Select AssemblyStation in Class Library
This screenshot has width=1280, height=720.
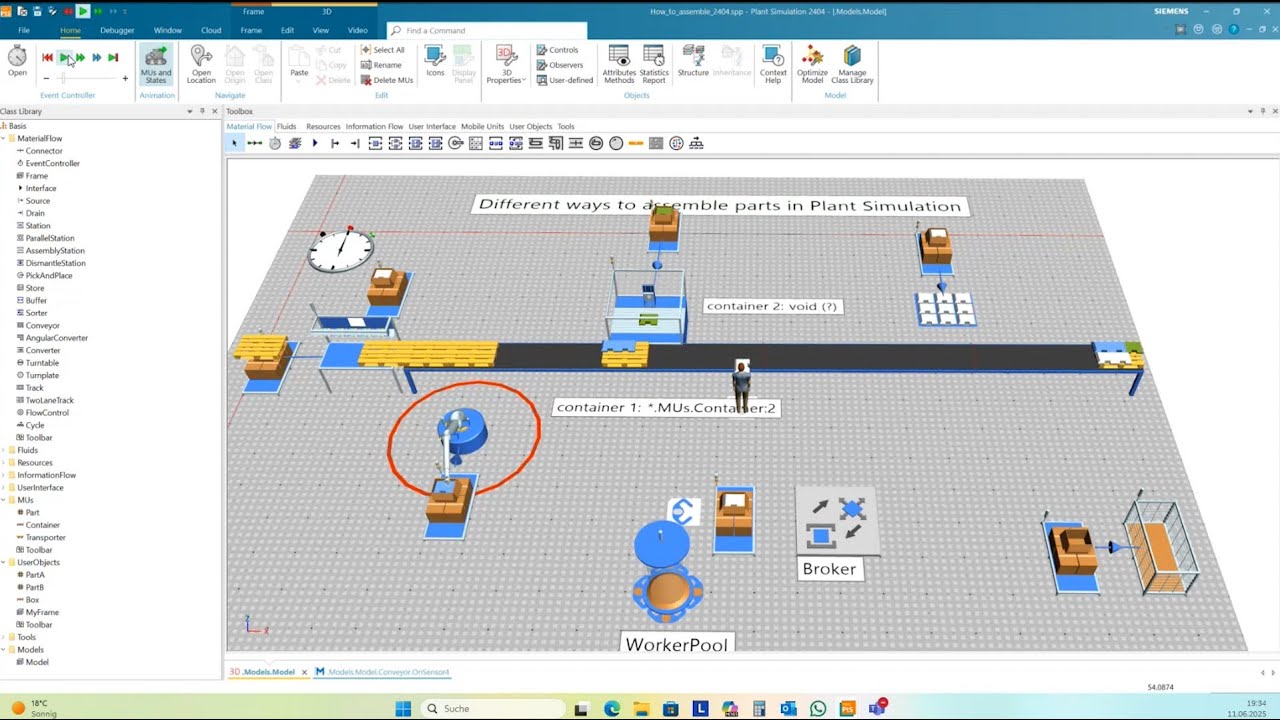pos(55,251)
